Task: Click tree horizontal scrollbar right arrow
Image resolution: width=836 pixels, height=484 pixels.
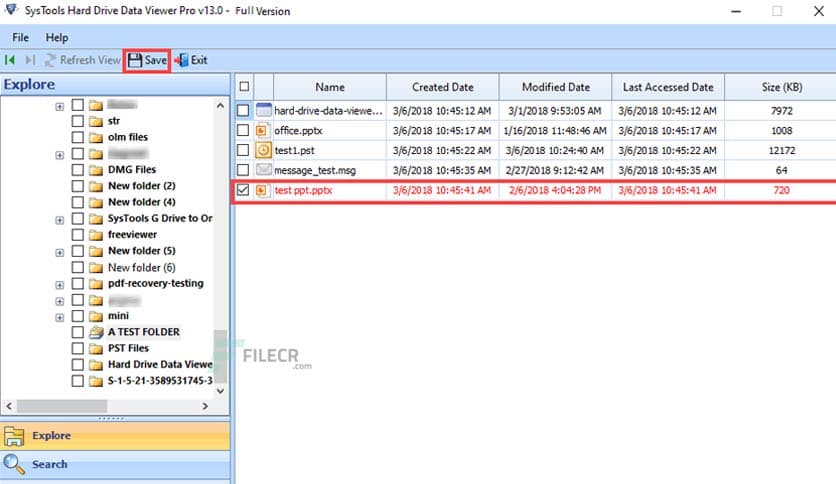Action: pos(205,406)
